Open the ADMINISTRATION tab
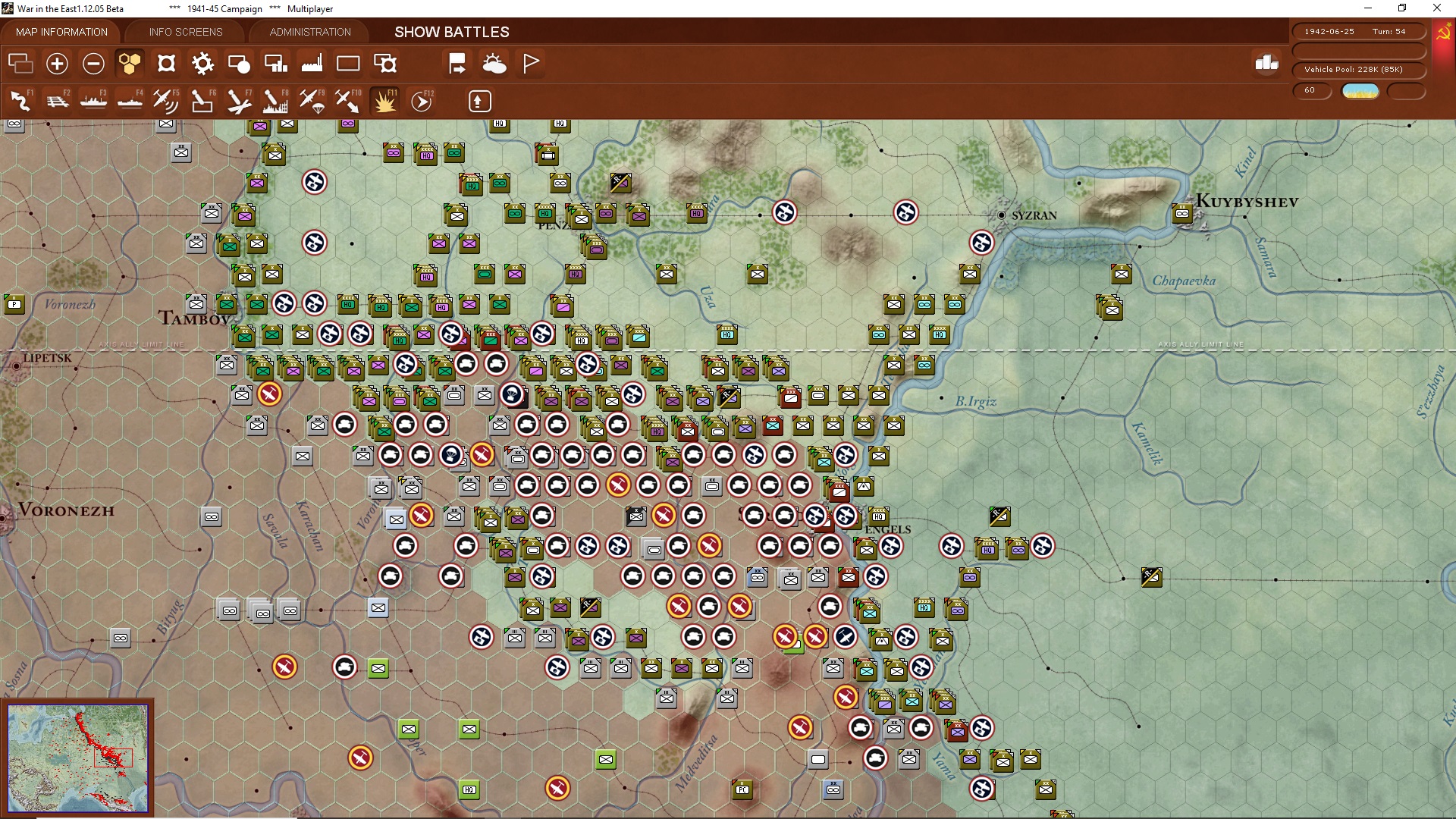This screenshot has height=819, width=1456. tap(310, 32)
